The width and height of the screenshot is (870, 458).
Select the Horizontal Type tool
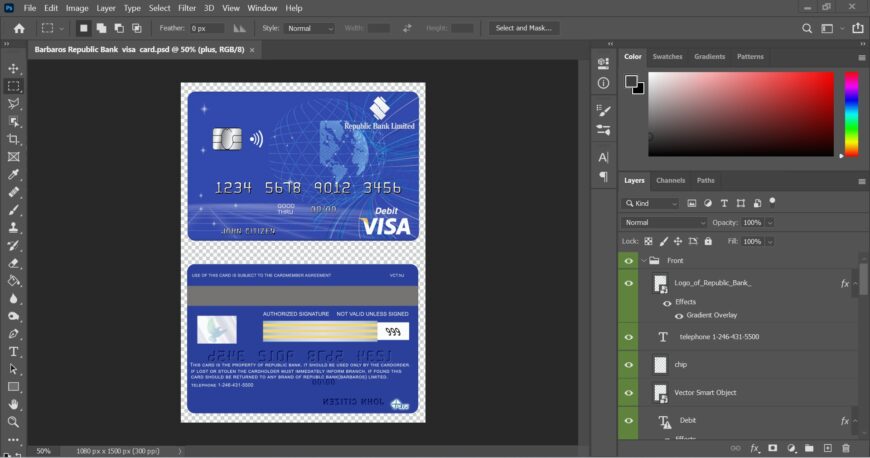pyautogui.click(x=13, y=351)
